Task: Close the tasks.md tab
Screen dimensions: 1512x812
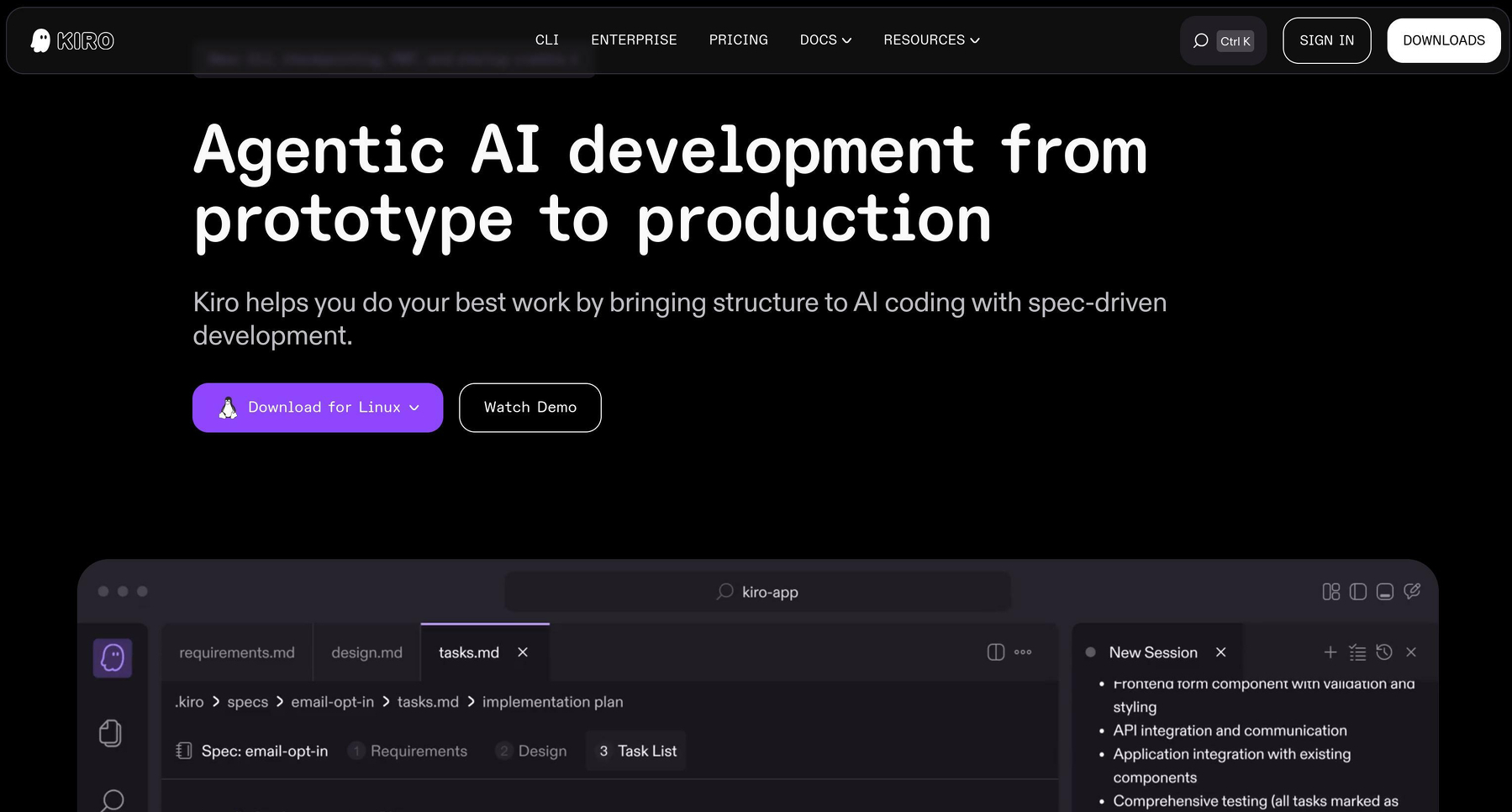Action: pos(523,652)
